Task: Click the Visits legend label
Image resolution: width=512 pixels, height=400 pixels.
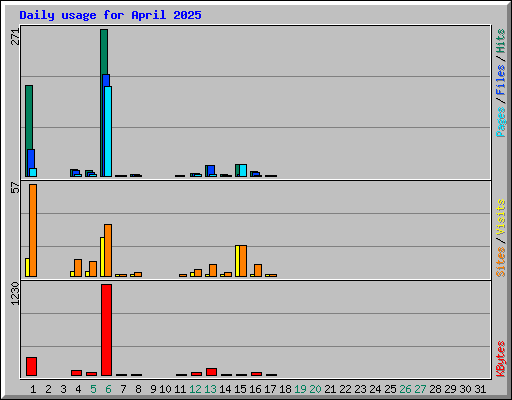Action: (500, 217)
